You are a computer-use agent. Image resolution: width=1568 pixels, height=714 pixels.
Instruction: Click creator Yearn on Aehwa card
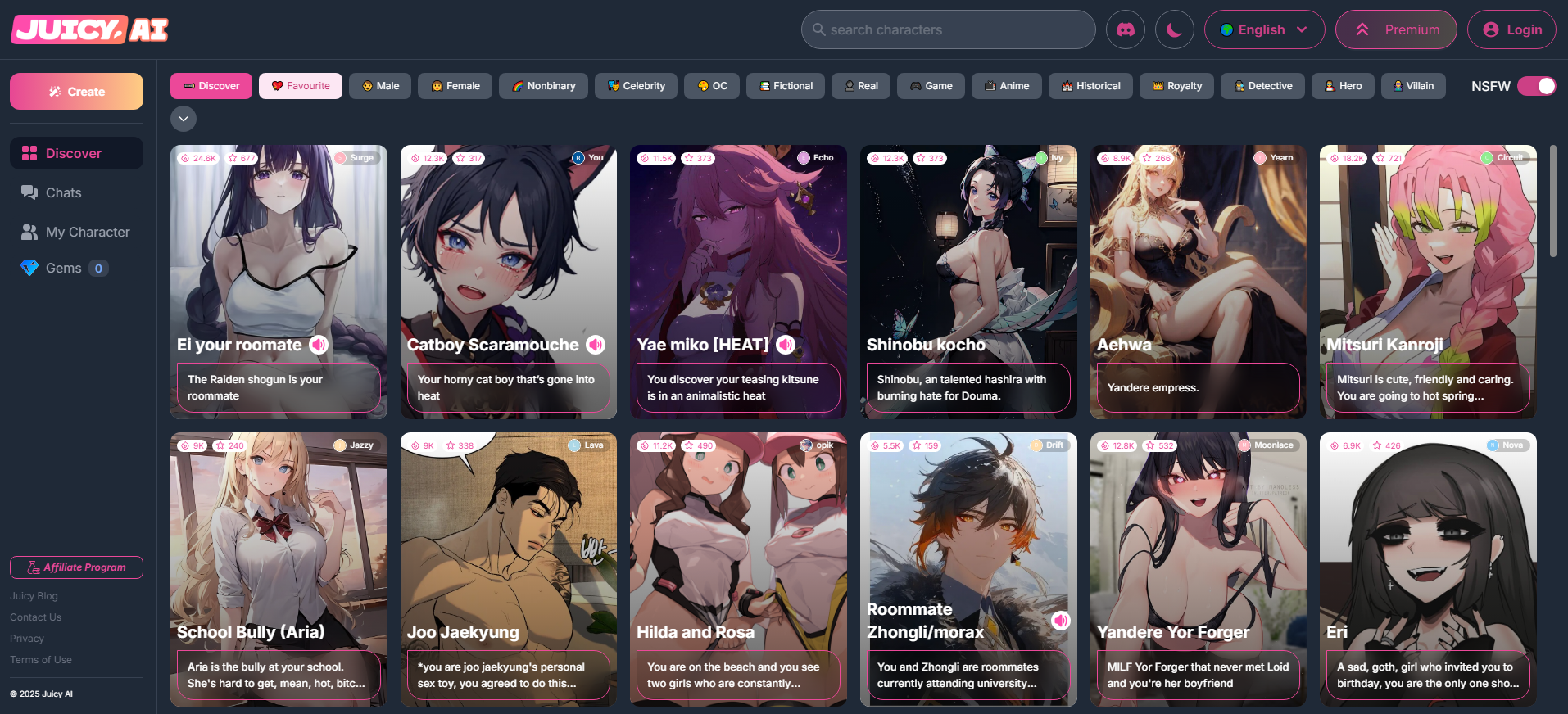pos(1276,158)
